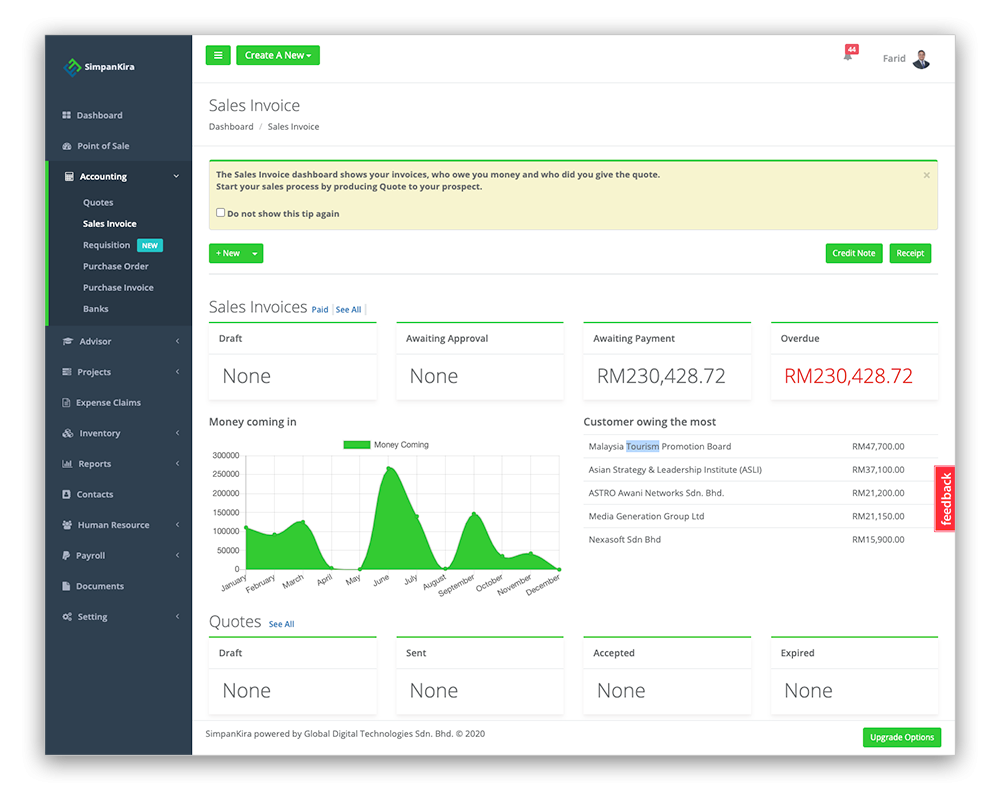Select the Point of Sale sidebar icon

[66, 145]
